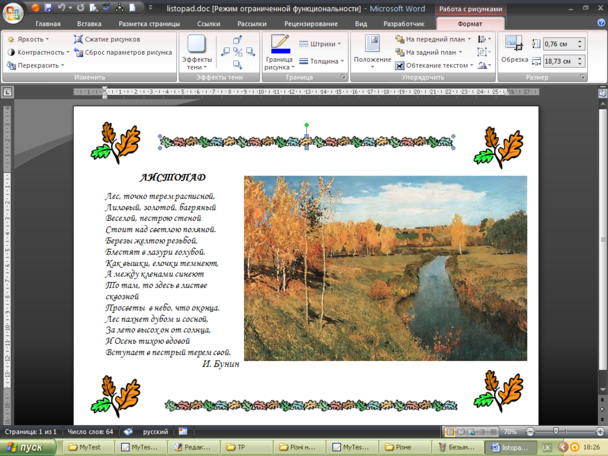The width and height of the screenshot is (608, 456).
Task: Save the document via quick access toolbar
Action: click(48, 7)
